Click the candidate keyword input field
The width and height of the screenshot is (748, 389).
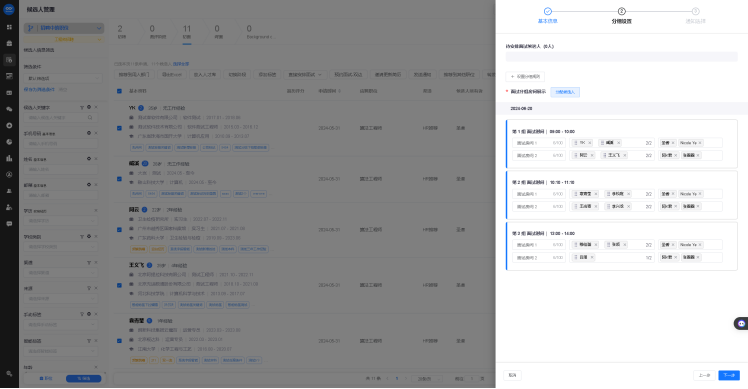tap(61, 117)
